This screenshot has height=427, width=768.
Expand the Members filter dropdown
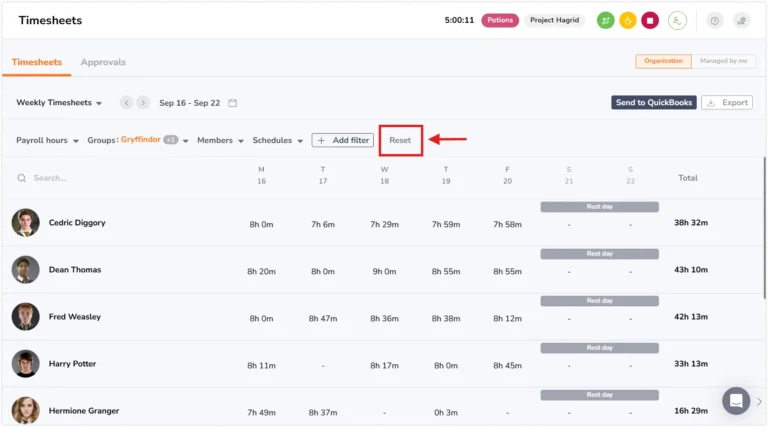(220, 141)
